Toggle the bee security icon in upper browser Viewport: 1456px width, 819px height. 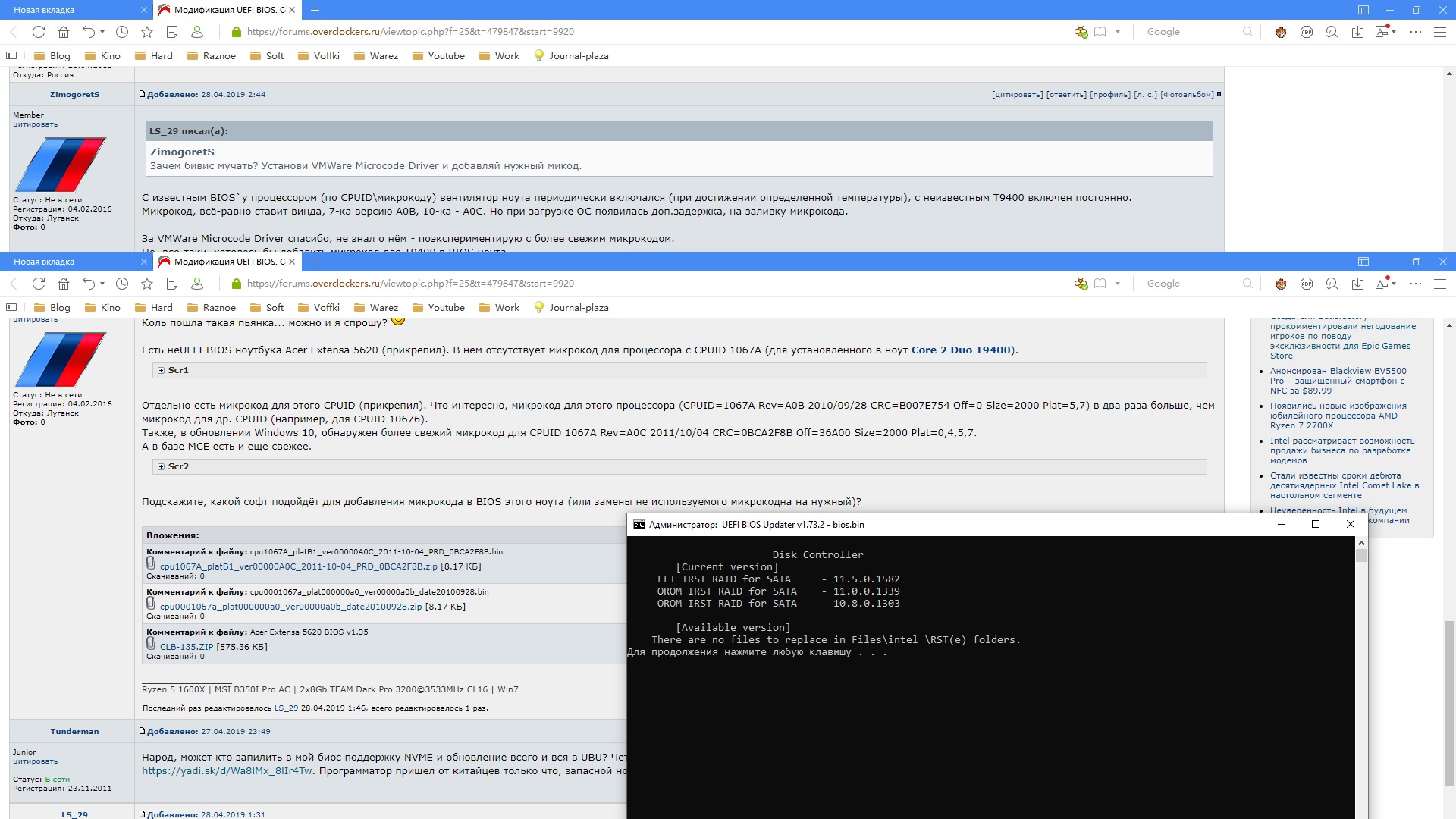tap(1081, 32)
